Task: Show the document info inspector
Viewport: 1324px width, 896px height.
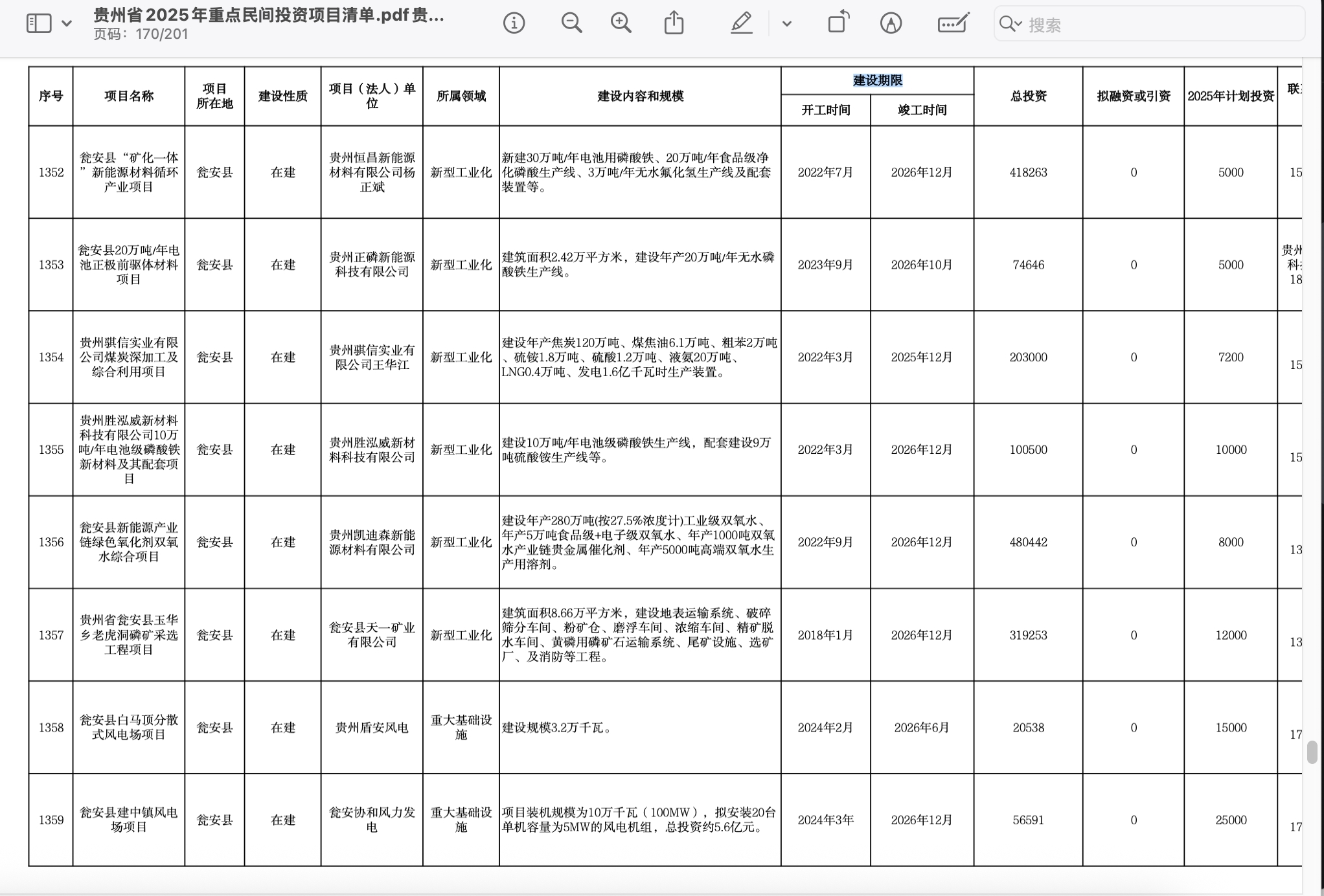Action: coord(514,23)
